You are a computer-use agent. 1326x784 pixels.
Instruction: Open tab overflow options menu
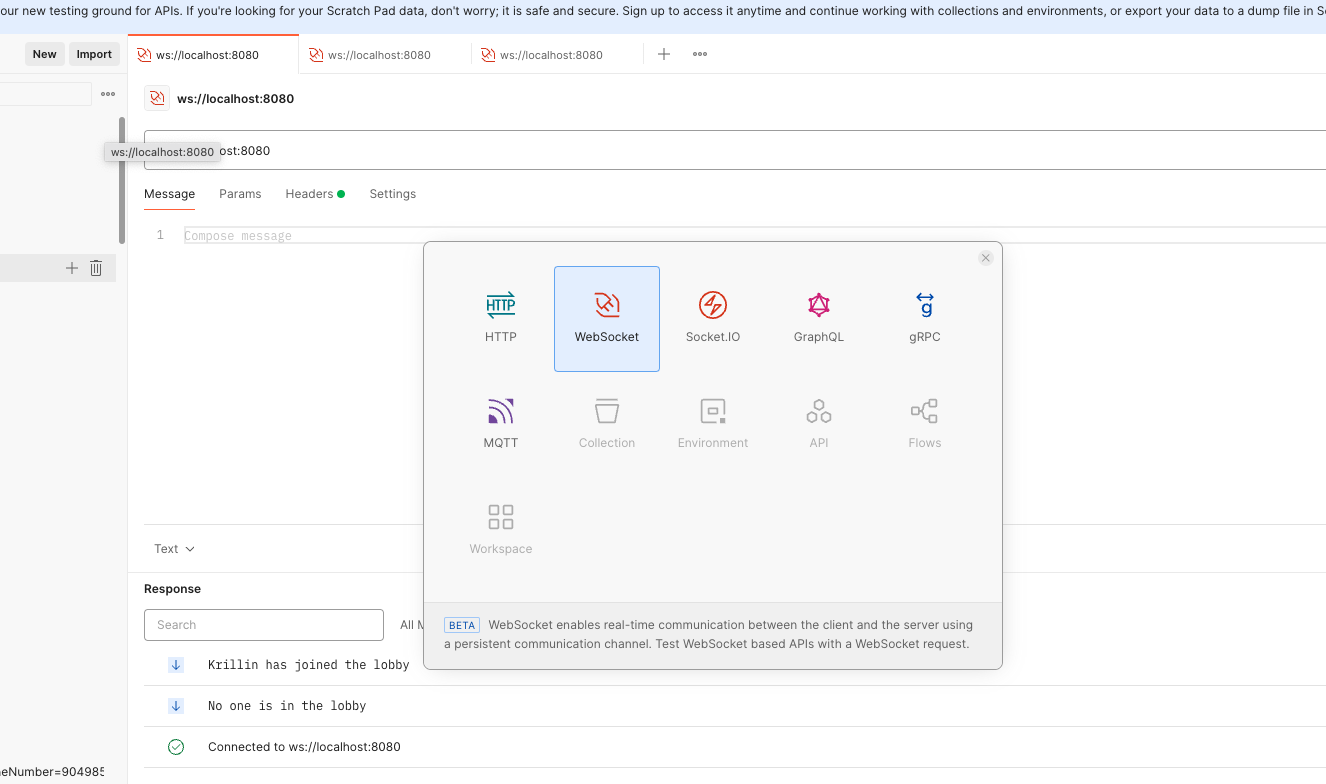[x=700, y=54]
